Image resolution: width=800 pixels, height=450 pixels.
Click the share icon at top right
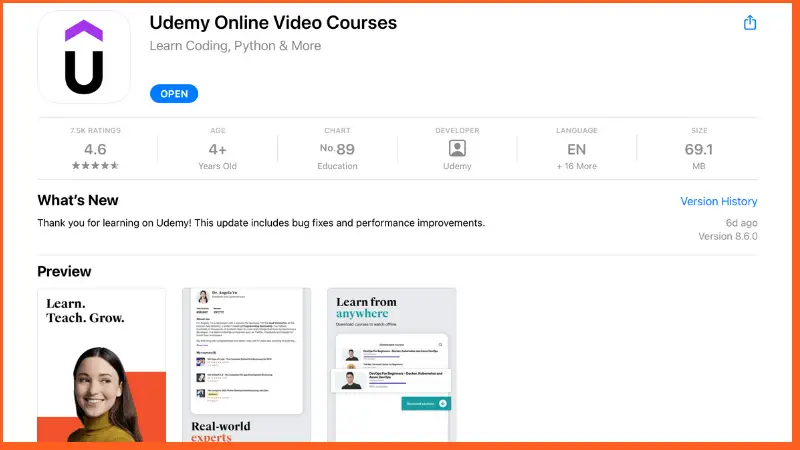pos(749,22)
